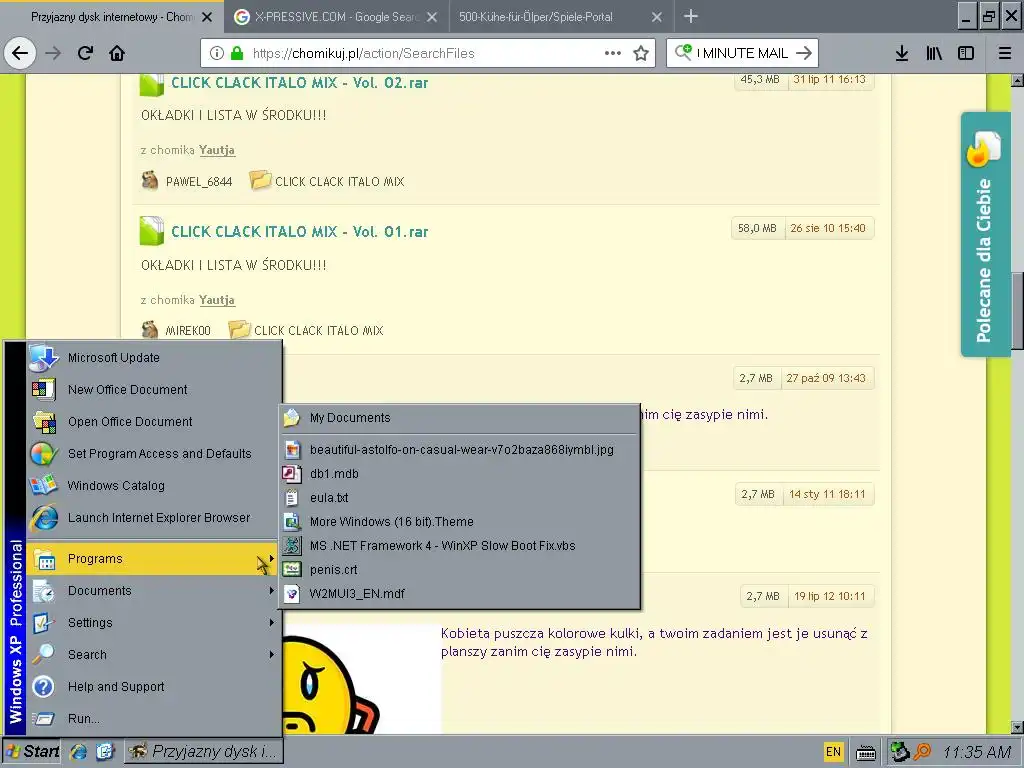1024x768 pixels.
Task: Open CLICK CLACK ITALO MIX folder beside PAWEL_6844
Action: pos(340,182)
